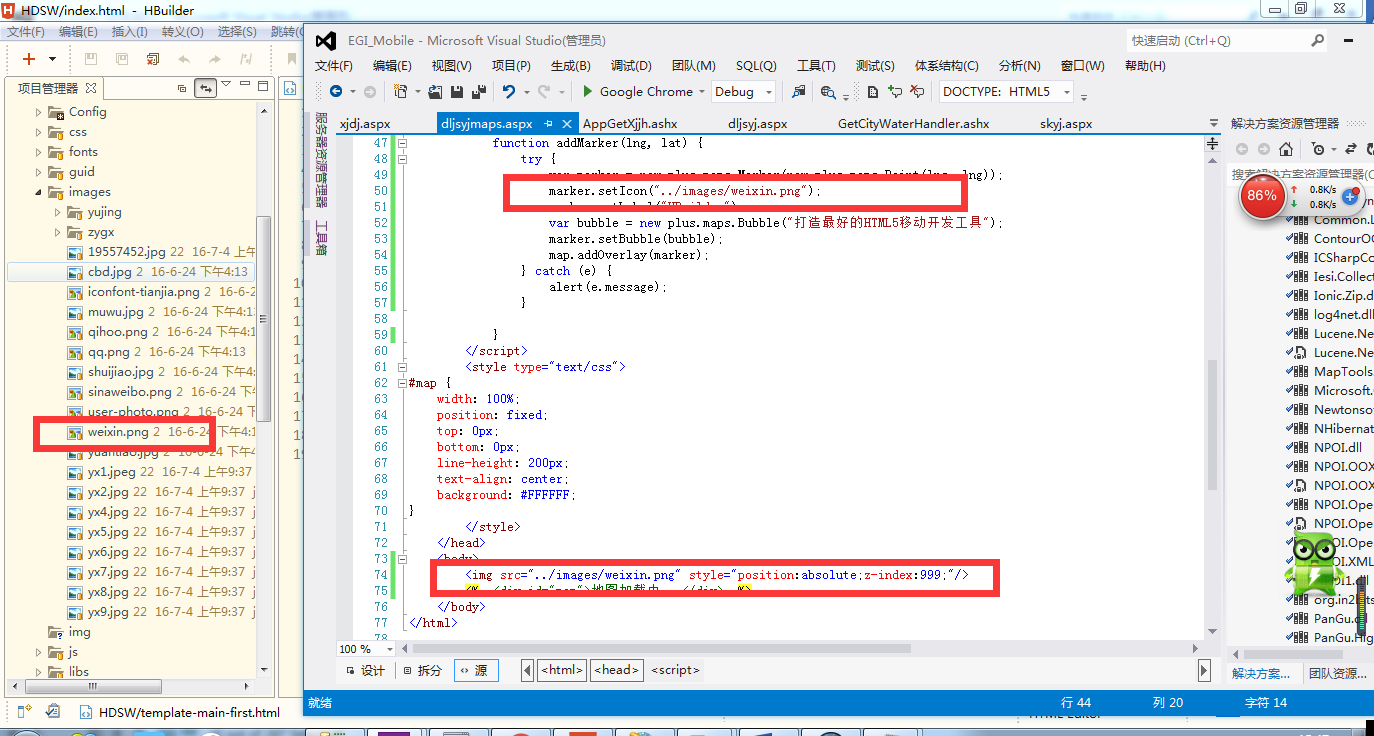The image size is (1374, 736).
Task: Expand the Config folder in project manager
Action: click(x=39, y=112)
